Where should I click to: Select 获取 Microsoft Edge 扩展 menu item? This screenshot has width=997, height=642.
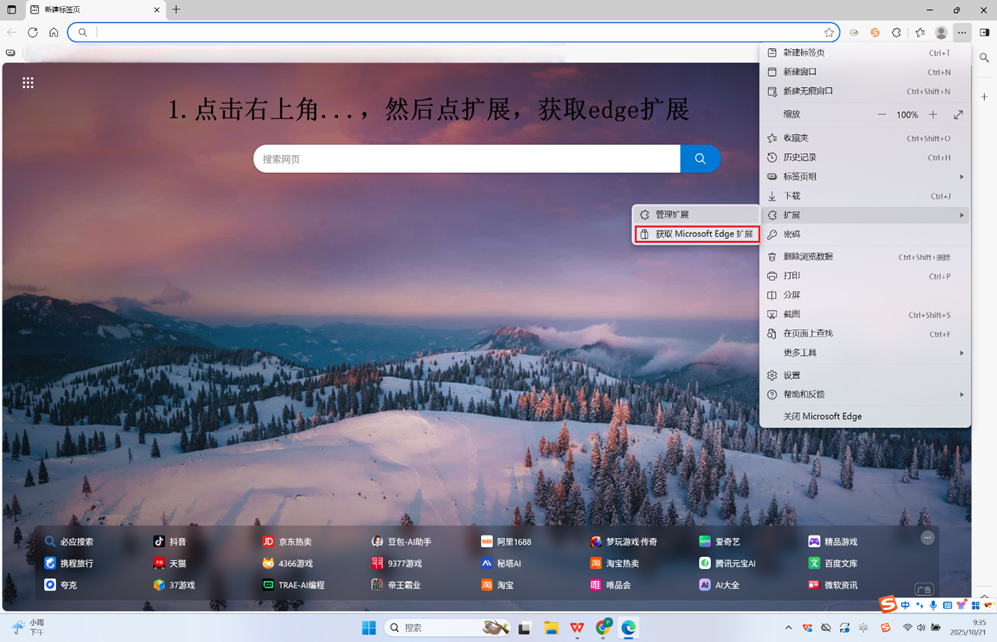(x=697, y=234)
